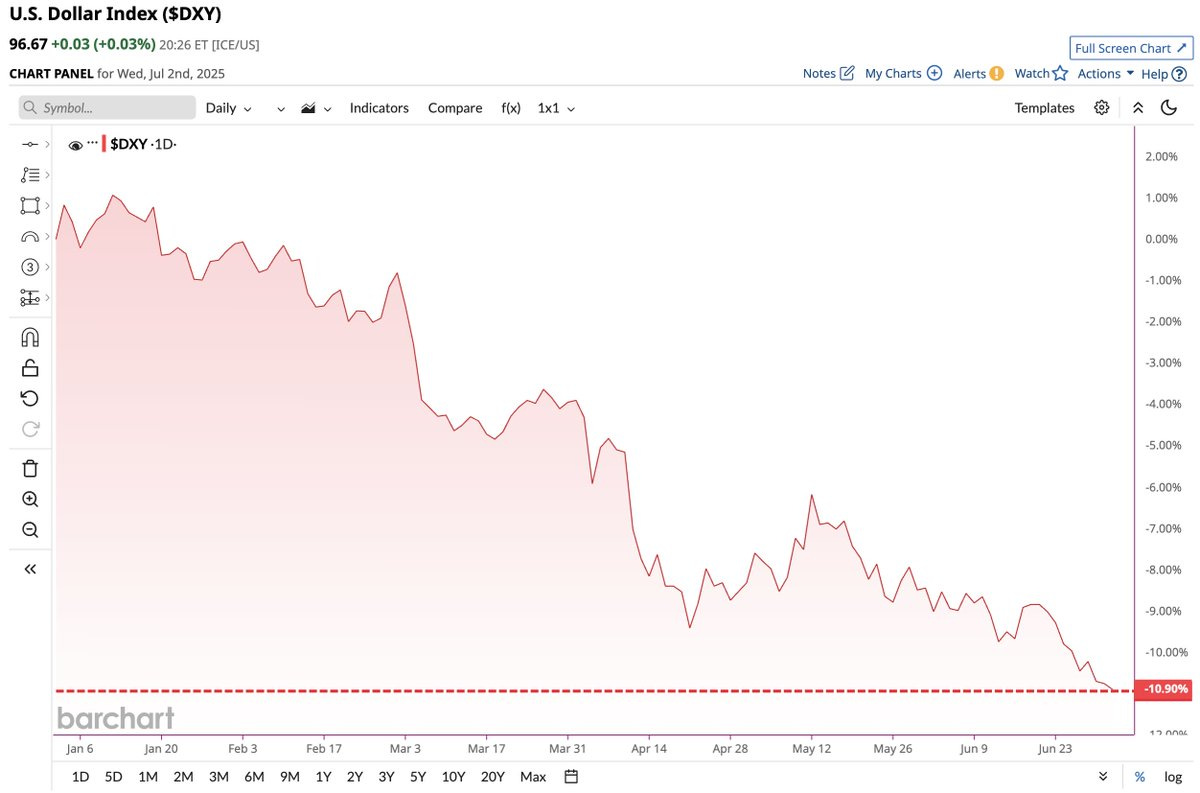Delete drawings with the trash can
The width and height of the screenshot is (1200, 793).
(x=30, y=469)
